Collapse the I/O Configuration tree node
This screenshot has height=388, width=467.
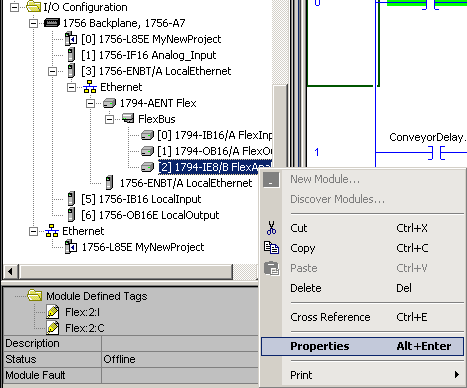coord(14,7)
